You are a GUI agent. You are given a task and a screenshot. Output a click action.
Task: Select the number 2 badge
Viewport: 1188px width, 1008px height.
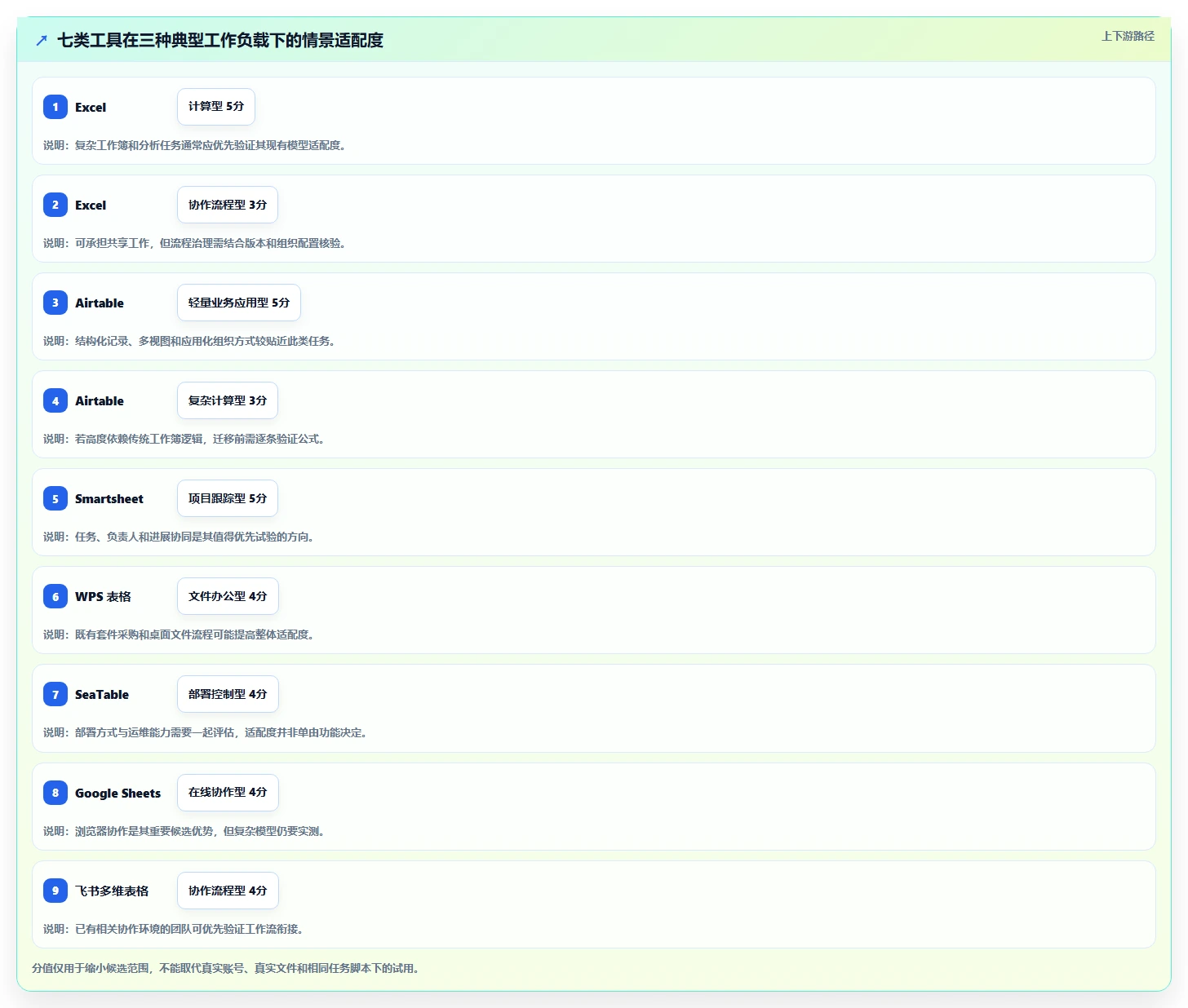[55, 205]
